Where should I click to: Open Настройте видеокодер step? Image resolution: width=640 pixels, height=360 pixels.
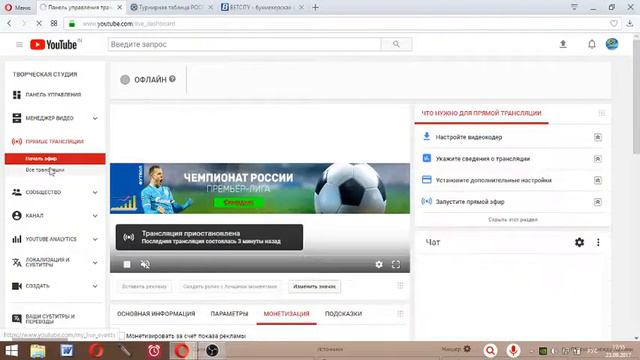[469, 137]
